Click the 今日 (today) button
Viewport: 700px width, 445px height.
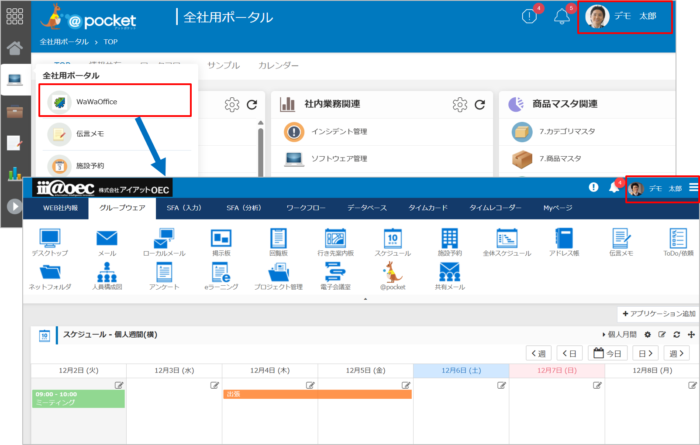607,353
